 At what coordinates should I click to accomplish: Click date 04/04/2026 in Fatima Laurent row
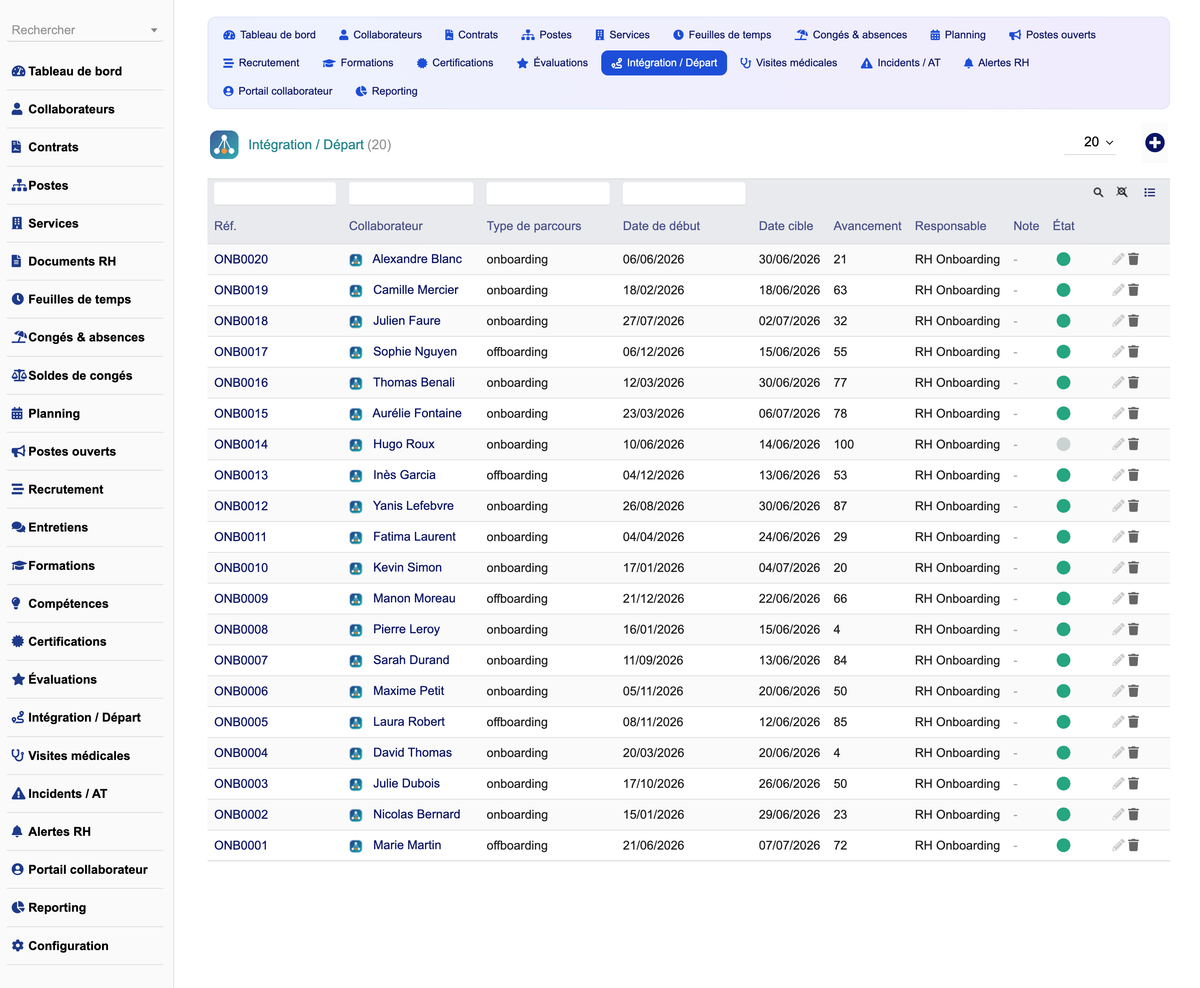(x=653, y=537)
